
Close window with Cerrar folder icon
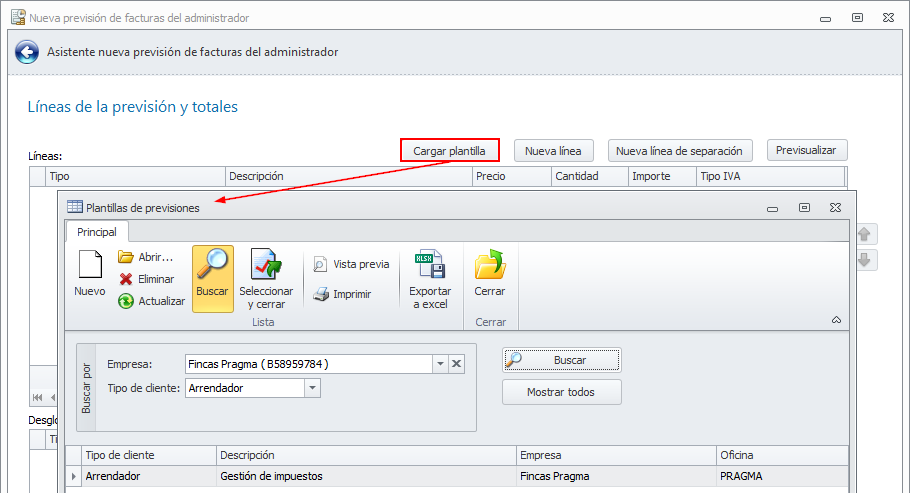(x=490, y=273)
